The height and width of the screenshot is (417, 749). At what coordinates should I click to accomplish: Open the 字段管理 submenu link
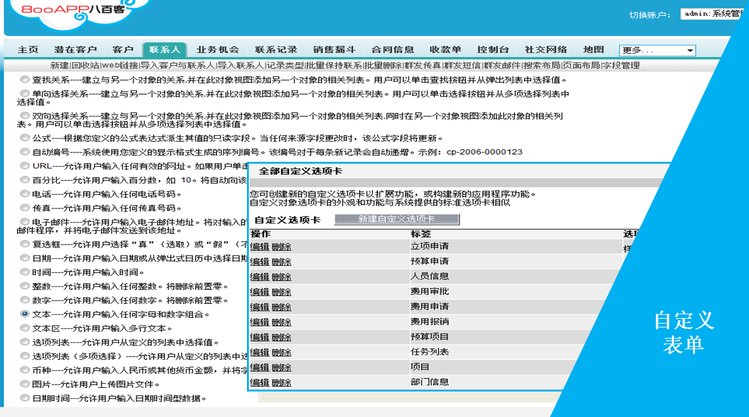(x=621, y=65)
